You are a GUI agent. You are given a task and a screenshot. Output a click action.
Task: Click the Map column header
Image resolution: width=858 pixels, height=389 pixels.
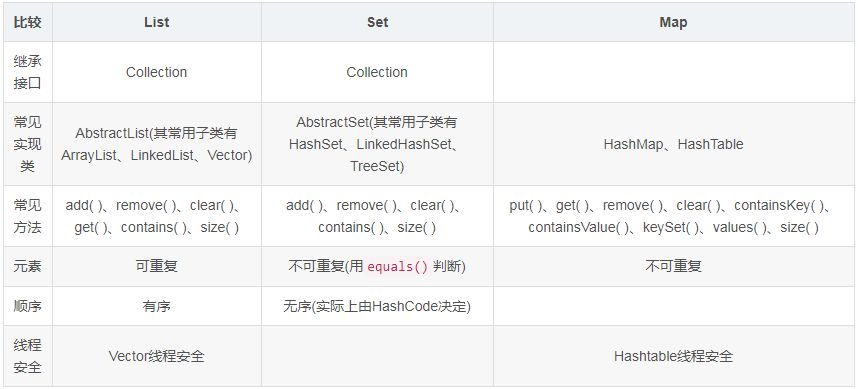point(673,22)
